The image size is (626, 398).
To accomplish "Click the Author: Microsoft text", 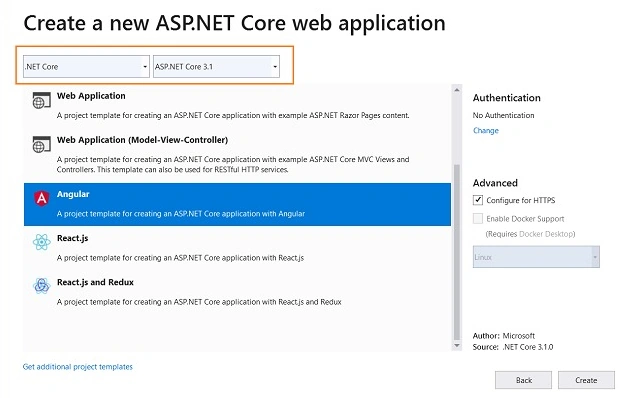I will [504, 336].
